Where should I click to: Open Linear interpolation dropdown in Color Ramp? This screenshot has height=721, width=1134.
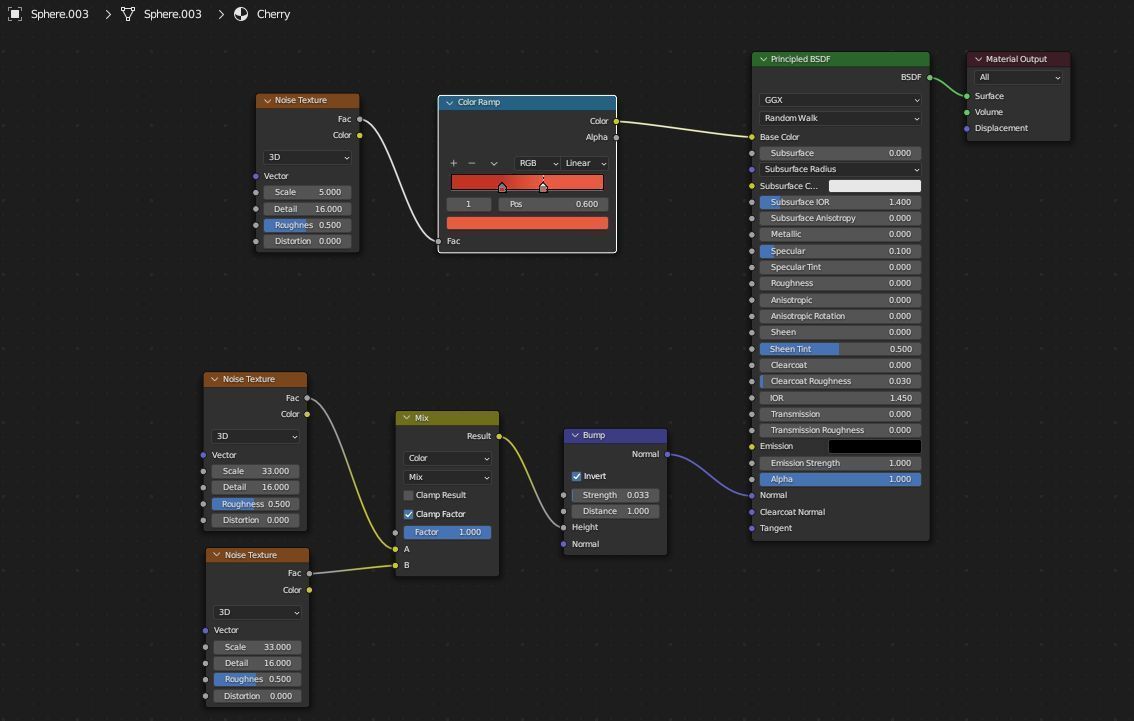click(585, 163)
